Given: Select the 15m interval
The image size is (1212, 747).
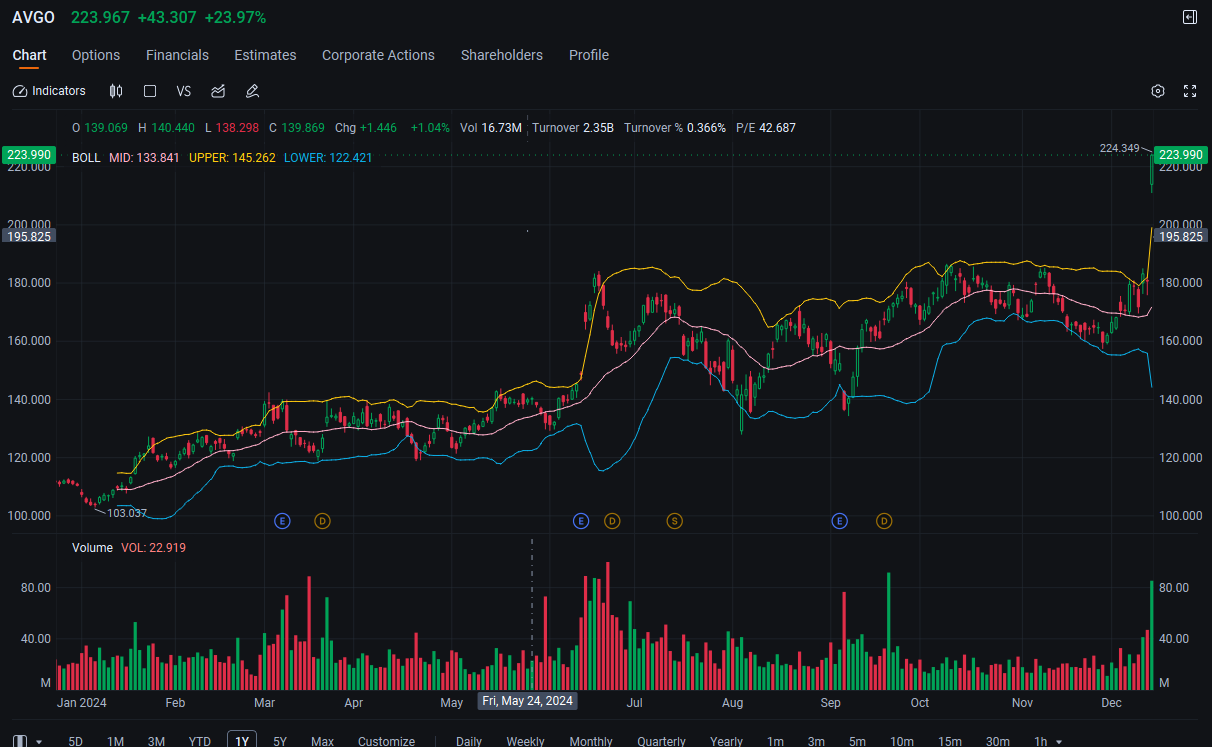Looking at the screenshot, I should click(950, 741).
